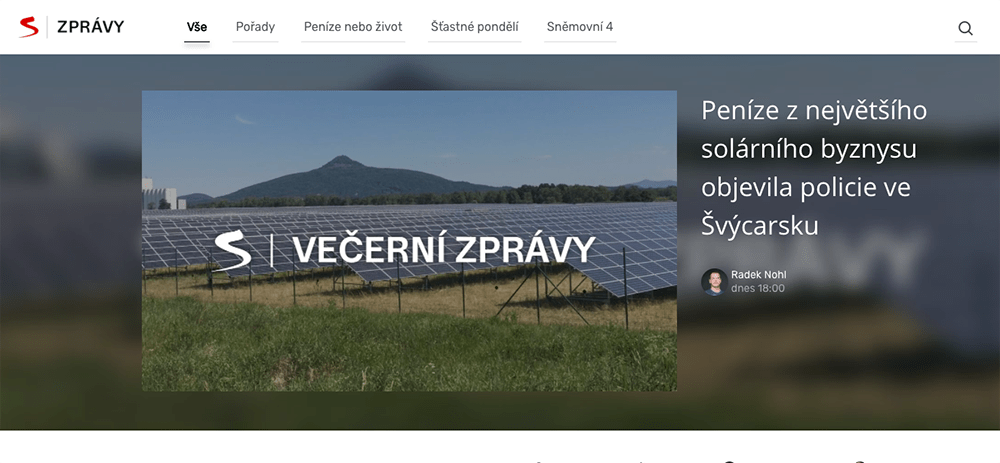Open the headline about solar business money
1000x463 pixels.
tap(814, 168)
